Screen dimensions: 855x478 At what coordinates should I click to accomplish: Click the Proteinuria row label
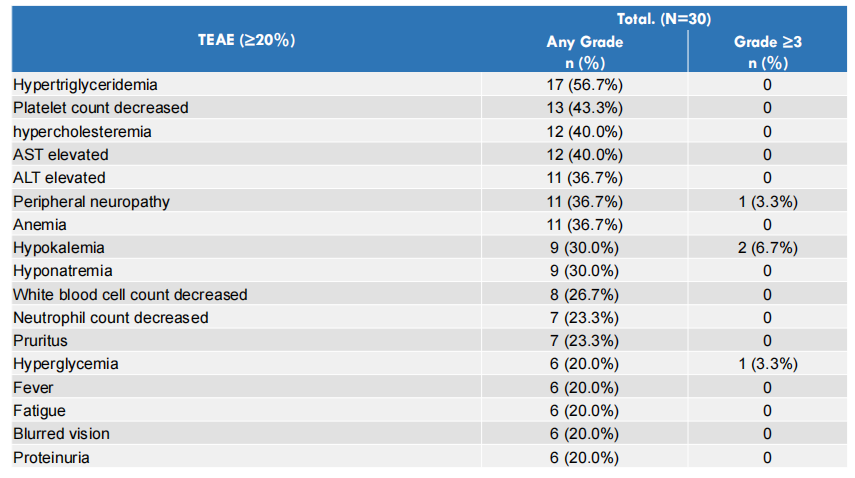(54, 457)
